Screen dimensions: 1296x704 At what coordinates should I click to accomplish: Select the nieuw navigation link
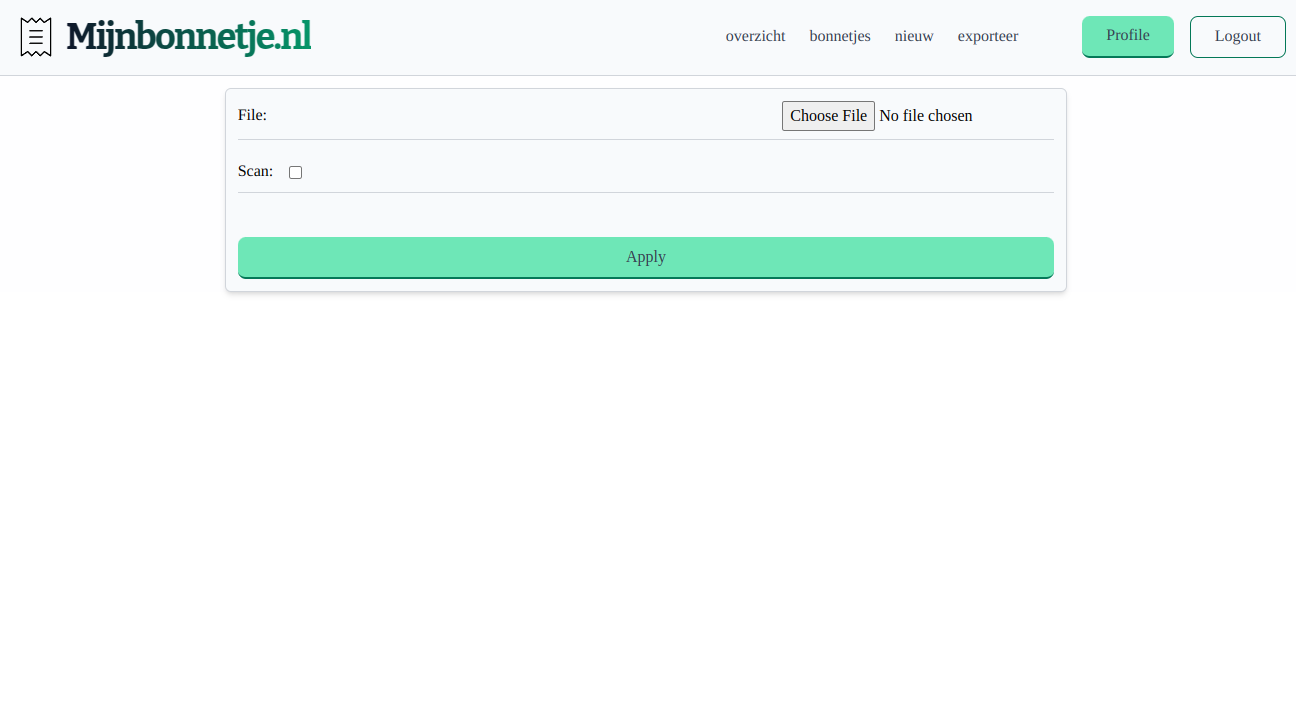[x=913, y=36]
